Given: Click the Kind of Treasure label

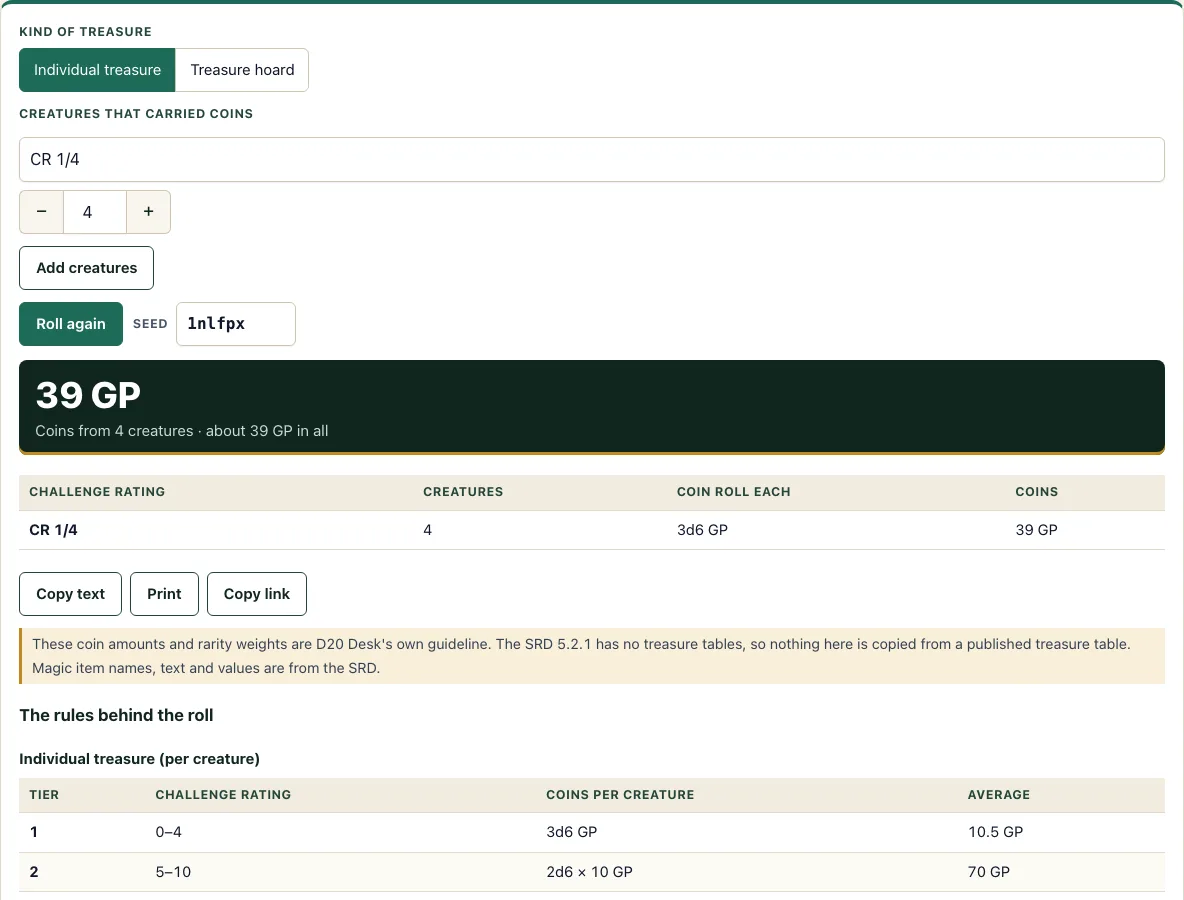Looking at the screenshot, I should (x=85, y=32).
